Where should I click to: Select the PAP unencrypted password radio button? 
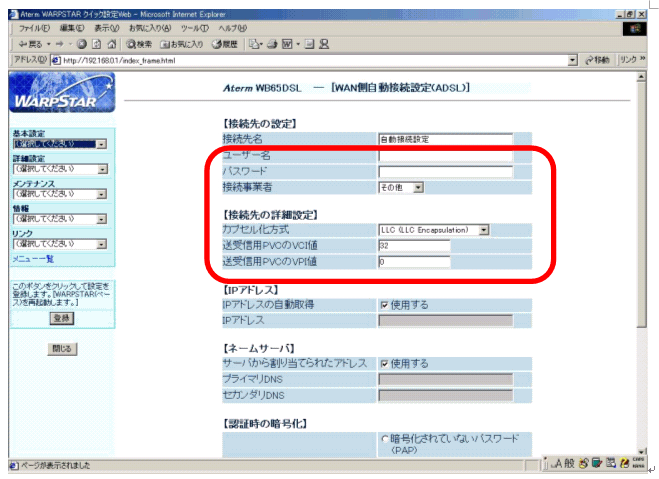tap(385, 439)
